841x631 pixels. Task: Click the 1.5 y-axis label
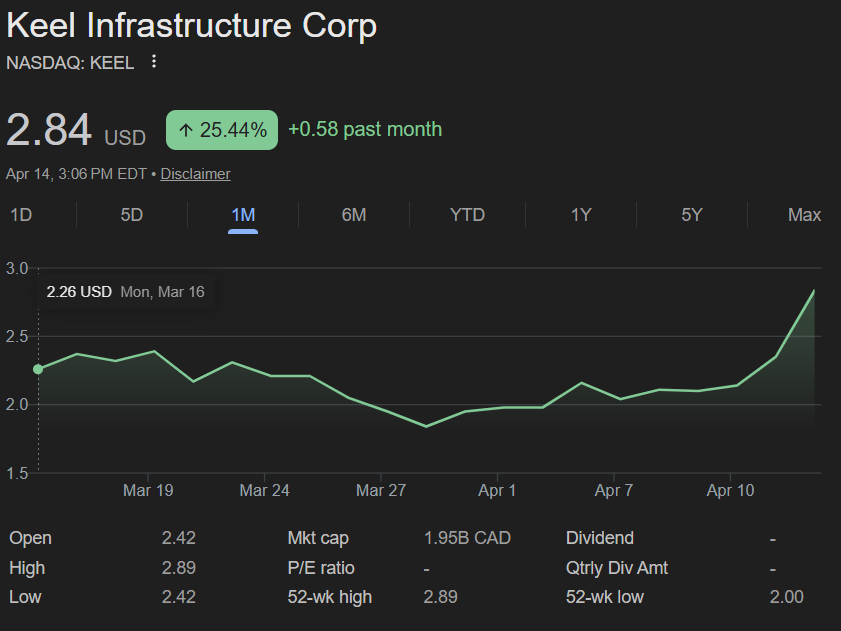coord(17,473)
